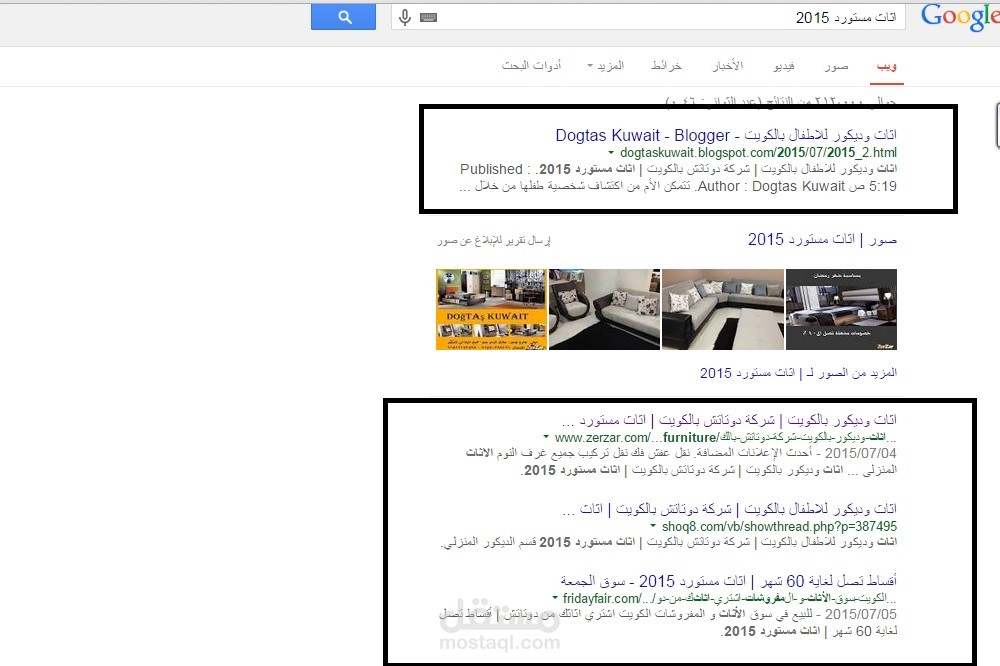
Task: Click المزيد من الصور لـ اثاث مستورد 2015
Action: point(798,373)
